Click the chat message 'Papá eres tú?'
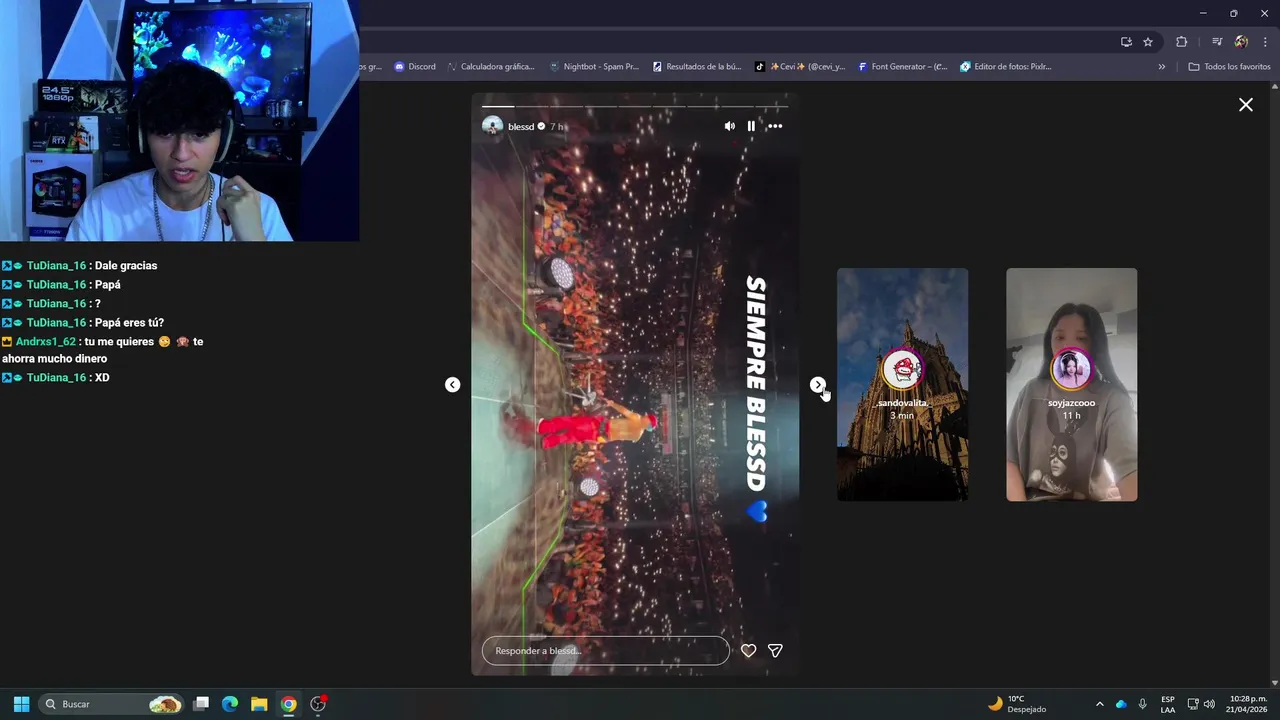 (129, 323)
